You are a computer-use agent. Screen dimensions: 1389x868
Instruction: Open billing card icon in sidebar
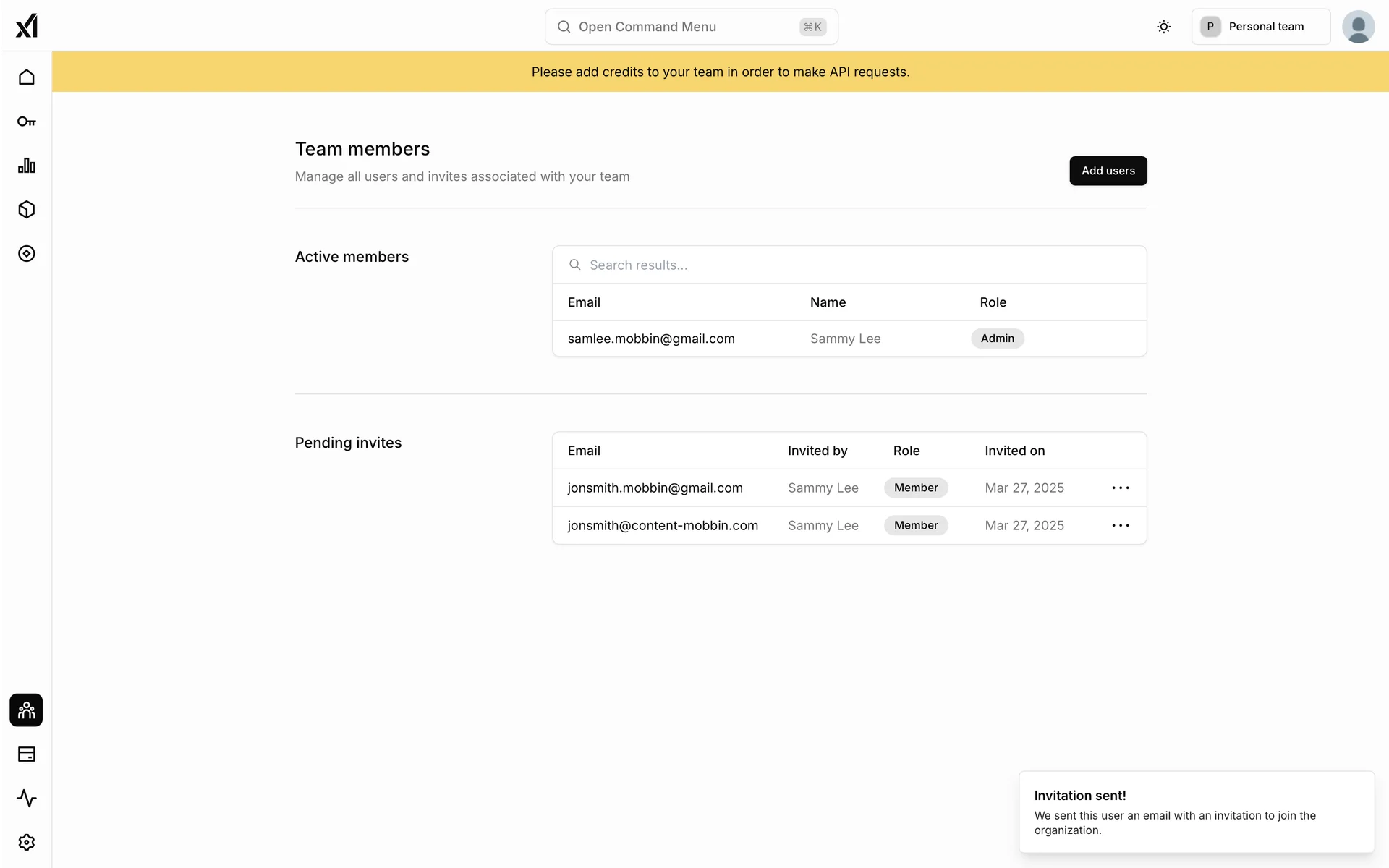click(27, 754)
